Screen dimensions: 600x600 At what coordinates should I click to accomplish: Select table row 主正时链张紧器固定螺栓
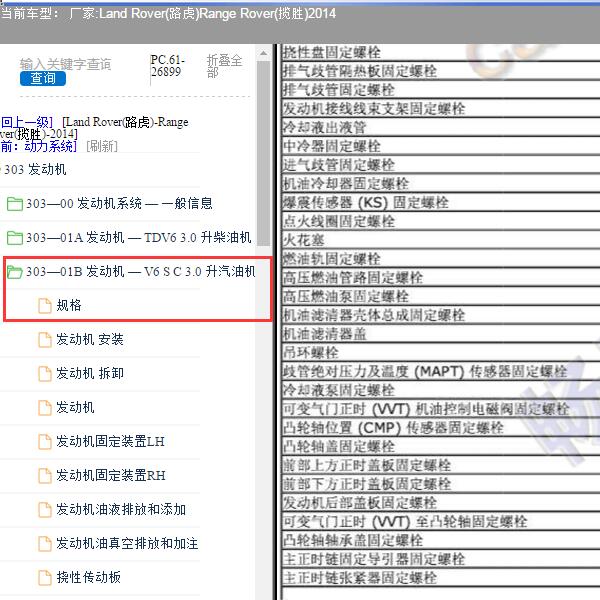440,577
